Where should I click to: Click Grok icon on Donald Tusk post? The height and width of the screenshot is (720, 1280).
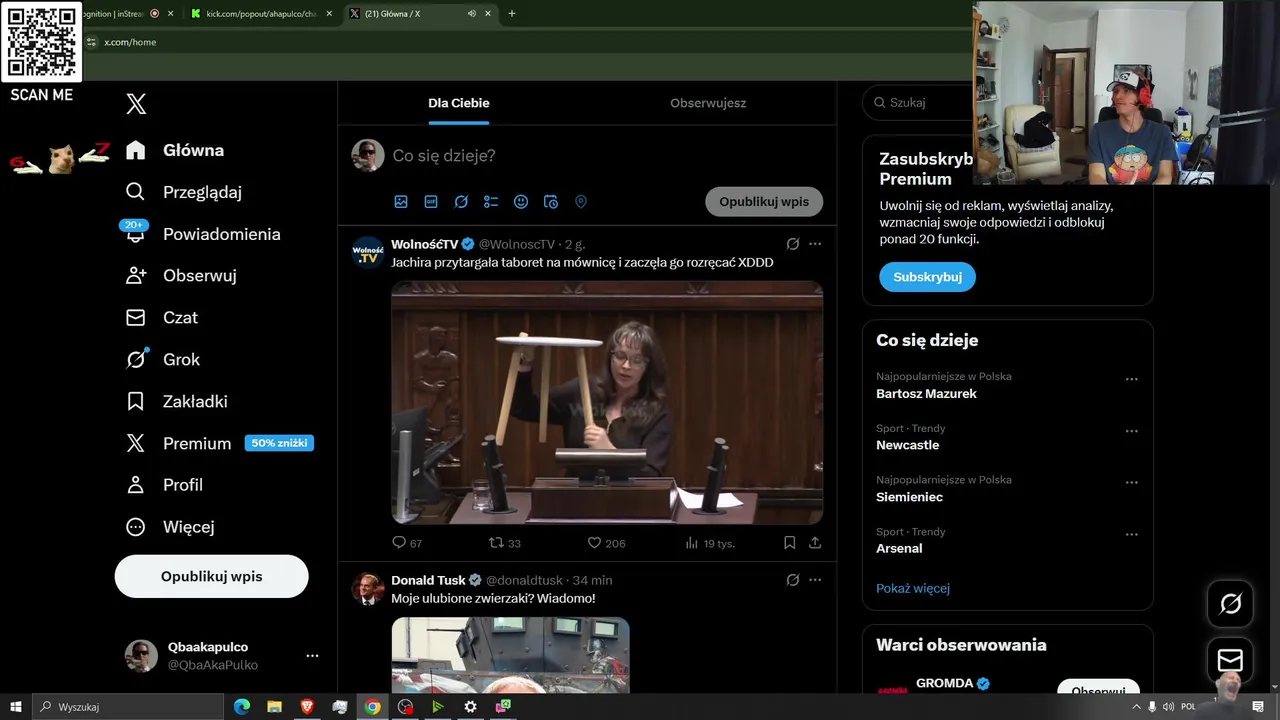coord(793,580)
